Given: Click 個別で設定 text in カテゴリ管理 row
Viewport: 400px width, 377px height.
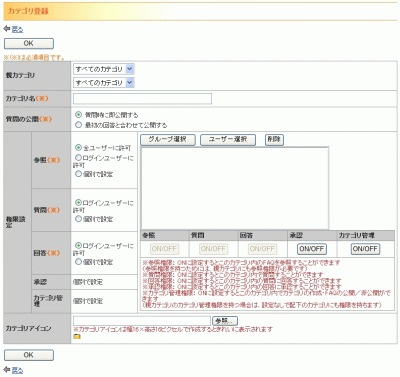Looking at the screenshot, I should 88,301.
